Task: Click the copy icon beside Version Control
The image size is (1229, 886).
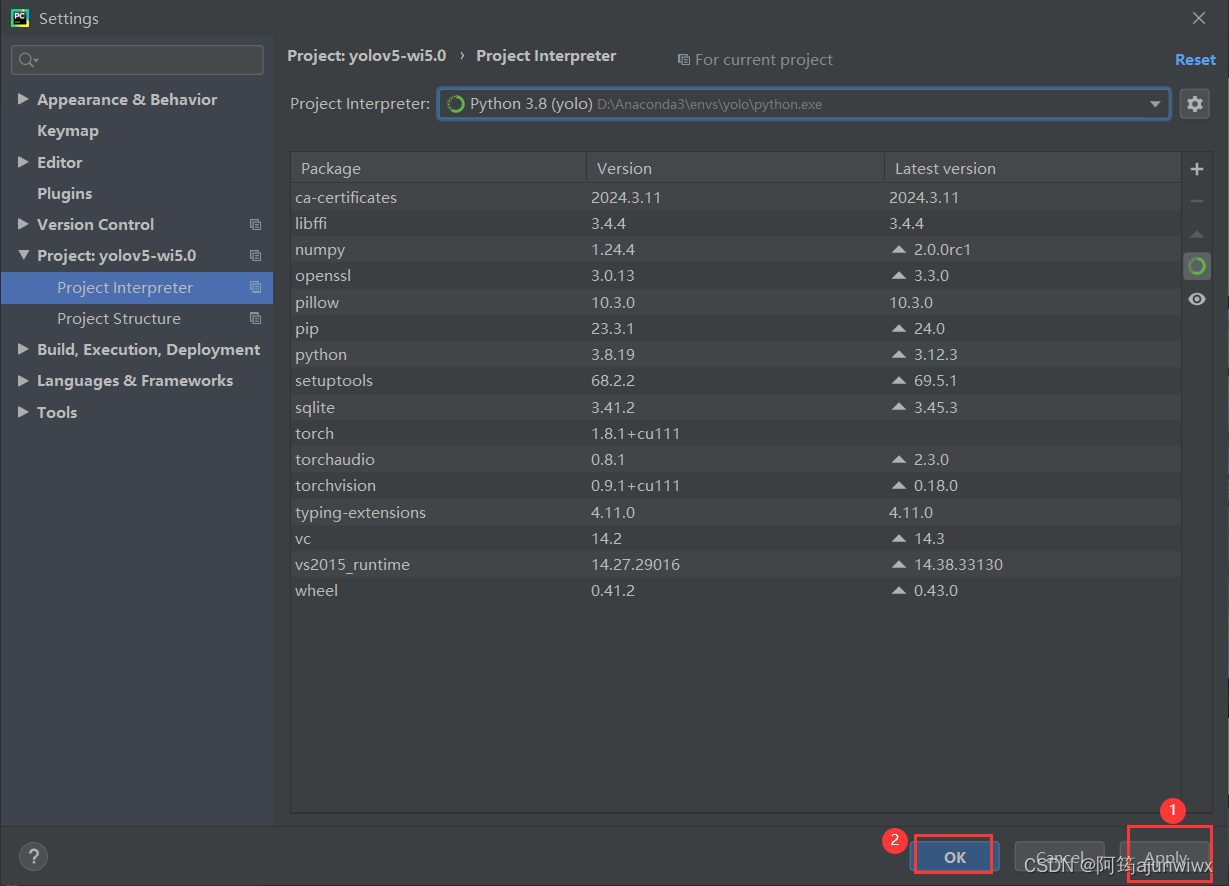Action: pos(255,225)
